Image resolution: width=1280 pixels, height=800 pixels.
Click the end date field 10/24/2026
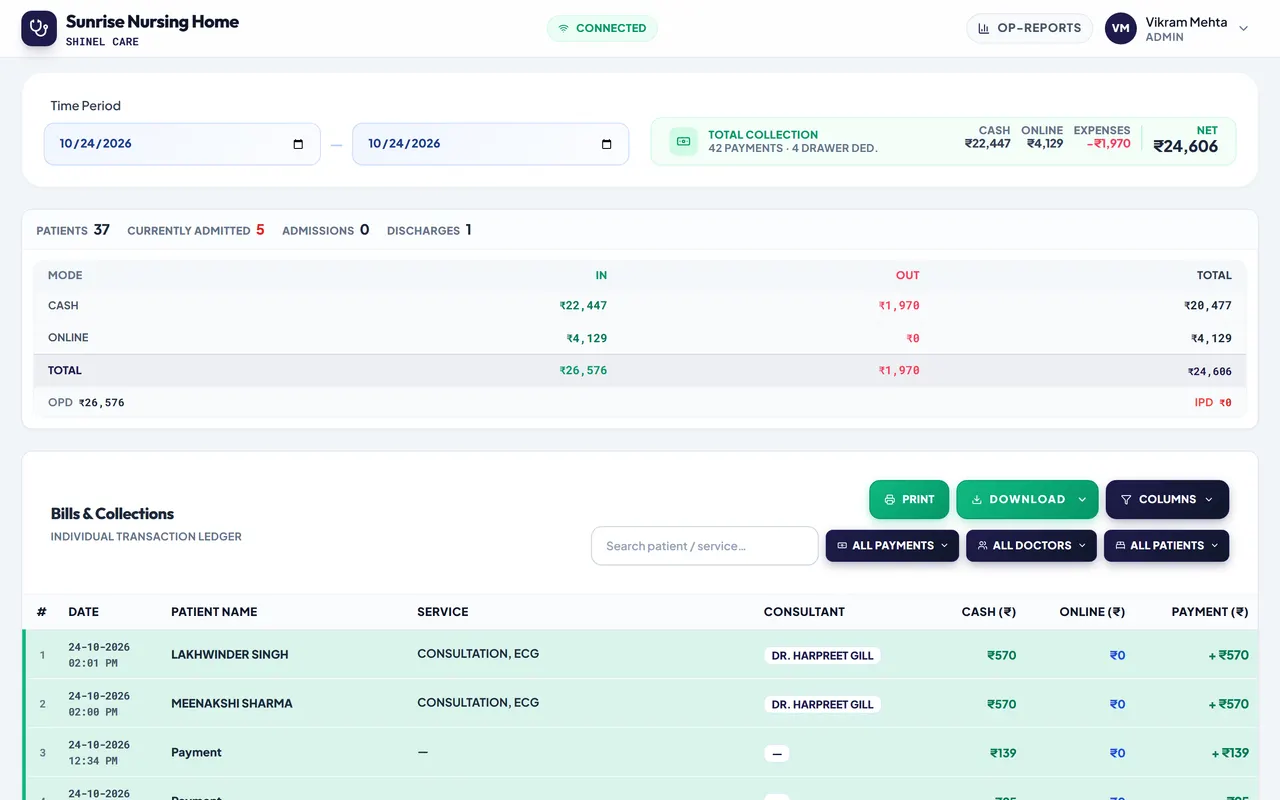click(x=490, y=144)
